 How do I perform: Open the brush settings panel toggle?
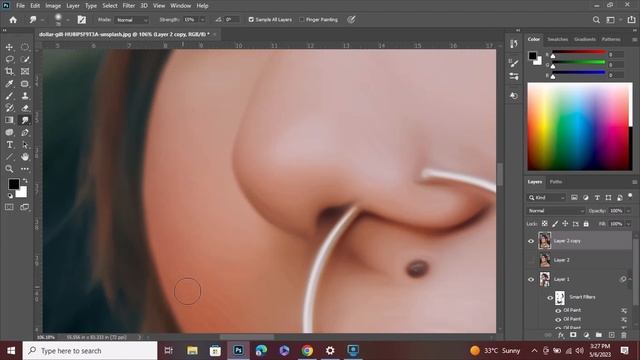pyautogui.click(x=82, y=20)
